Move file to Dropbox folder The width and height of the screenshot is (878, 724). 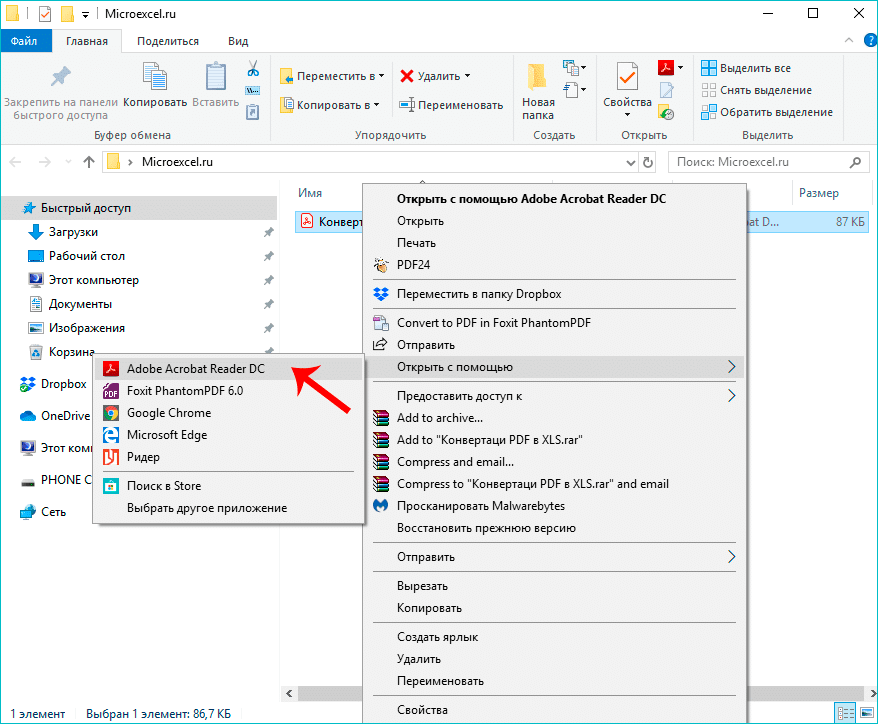pyautogui.click(x=479, y=294)
